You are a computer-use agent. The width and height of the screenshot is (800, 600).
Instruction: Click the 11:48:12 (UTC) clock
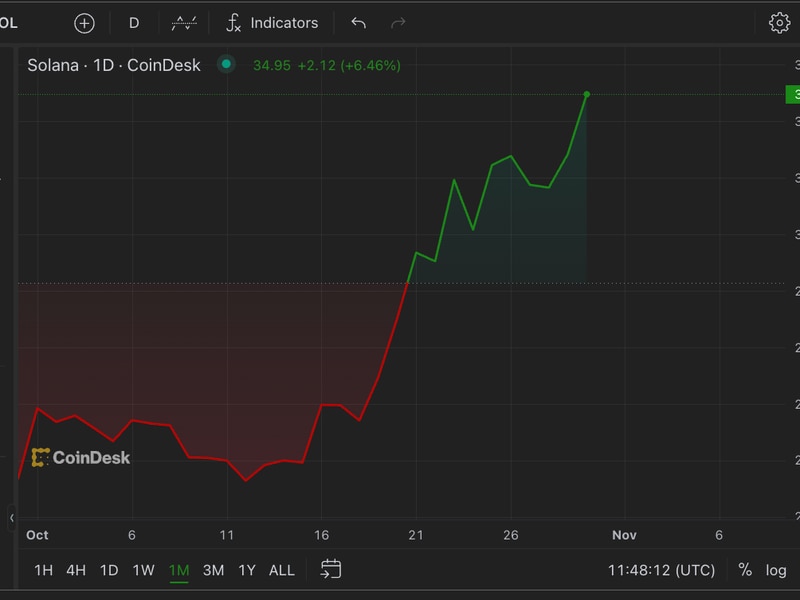click(x=661, y=570)
